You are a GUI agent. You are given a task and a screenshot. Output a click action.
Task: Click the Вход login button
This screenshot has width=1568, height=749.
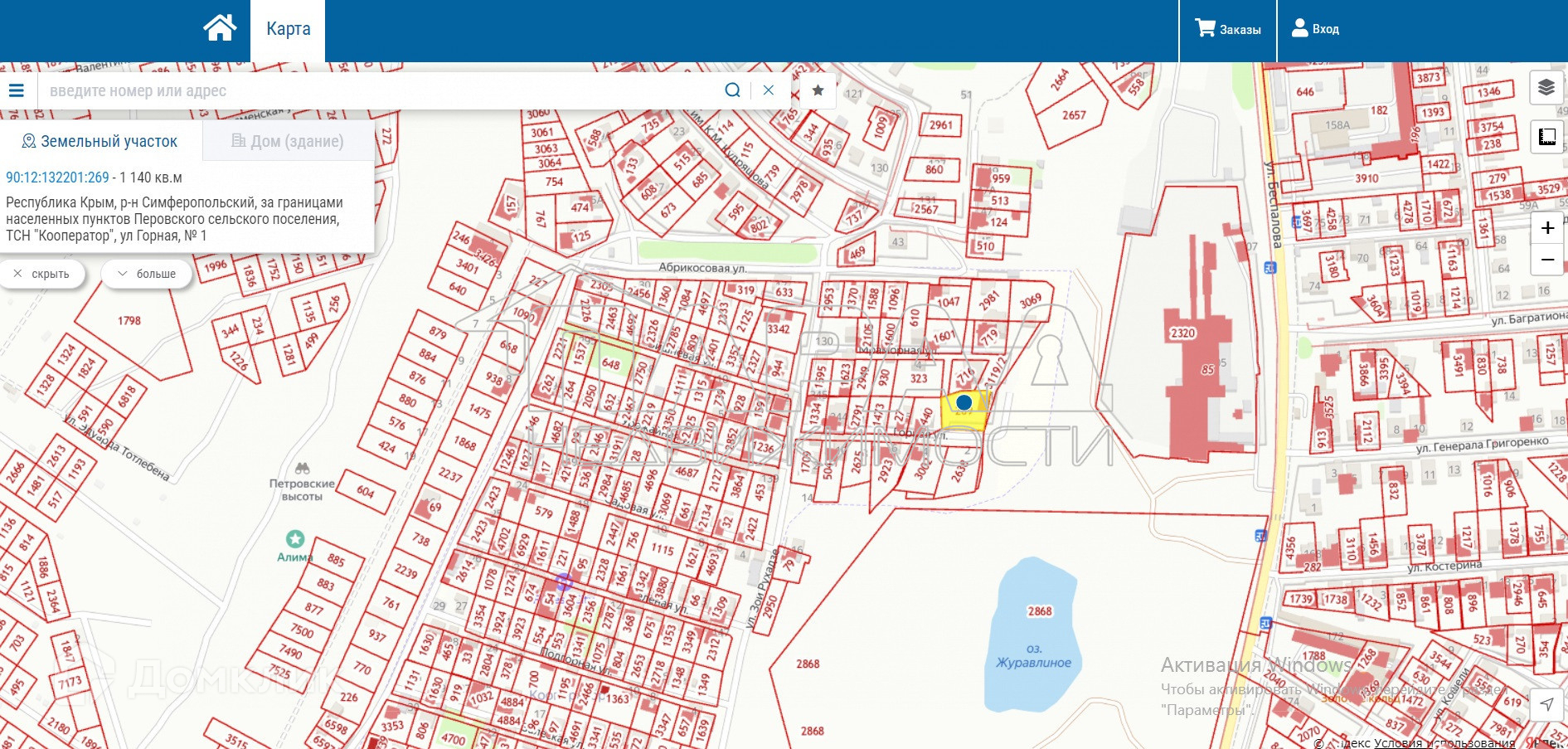pyautogui.click(x=1316, y=29)
